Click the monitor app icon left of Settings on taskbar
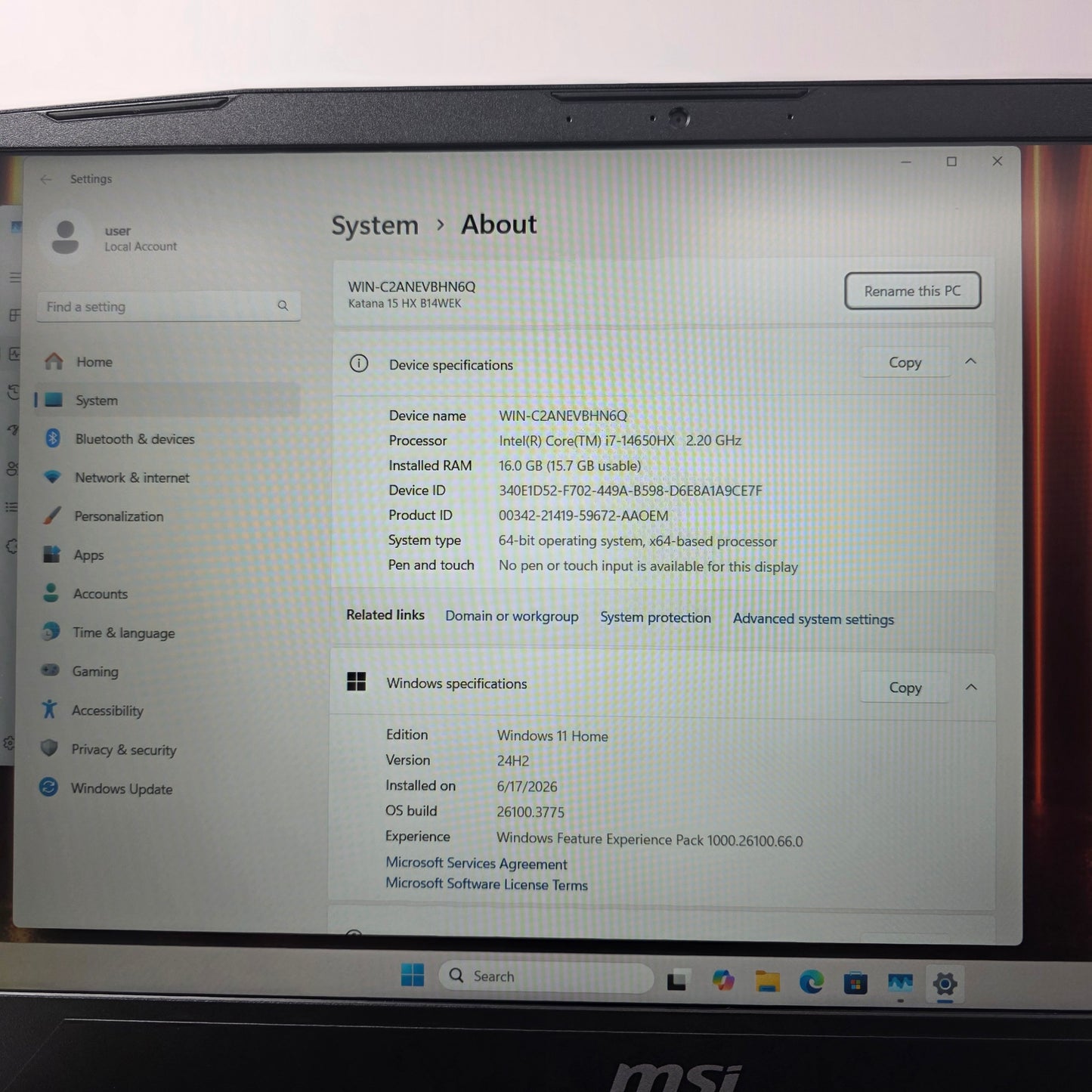The width and height of the screenshot is (1092, 1092). coord(900,983)
